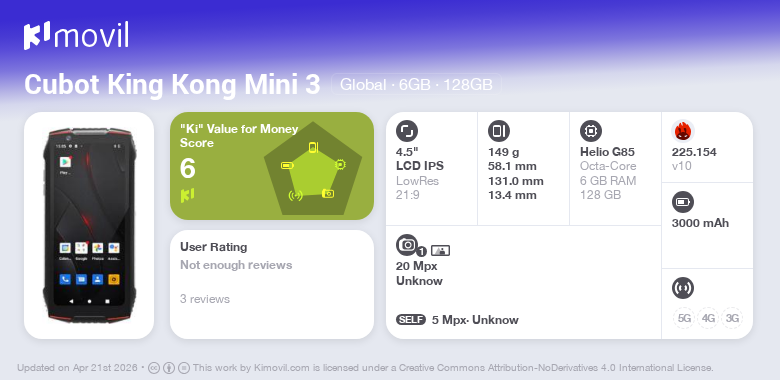Click the radar chart pentagon

[313, 169]
